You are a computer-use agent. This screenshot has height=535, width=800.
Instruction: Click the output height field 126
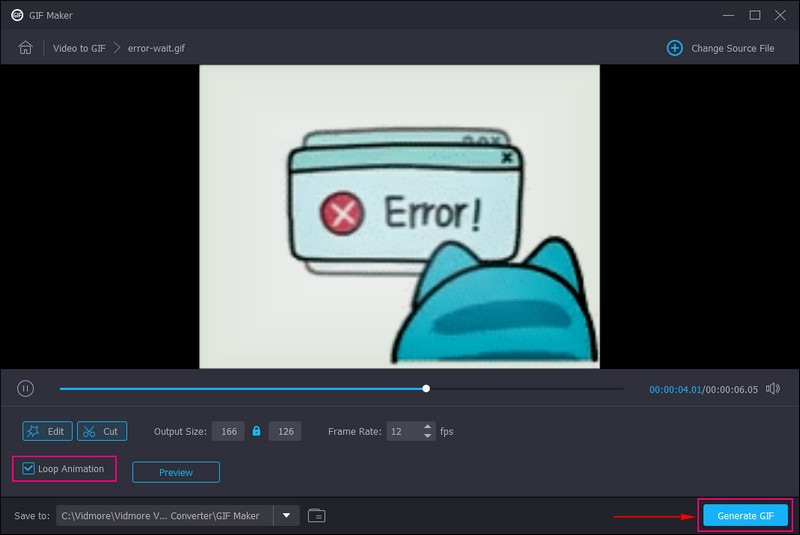(285, 431)
